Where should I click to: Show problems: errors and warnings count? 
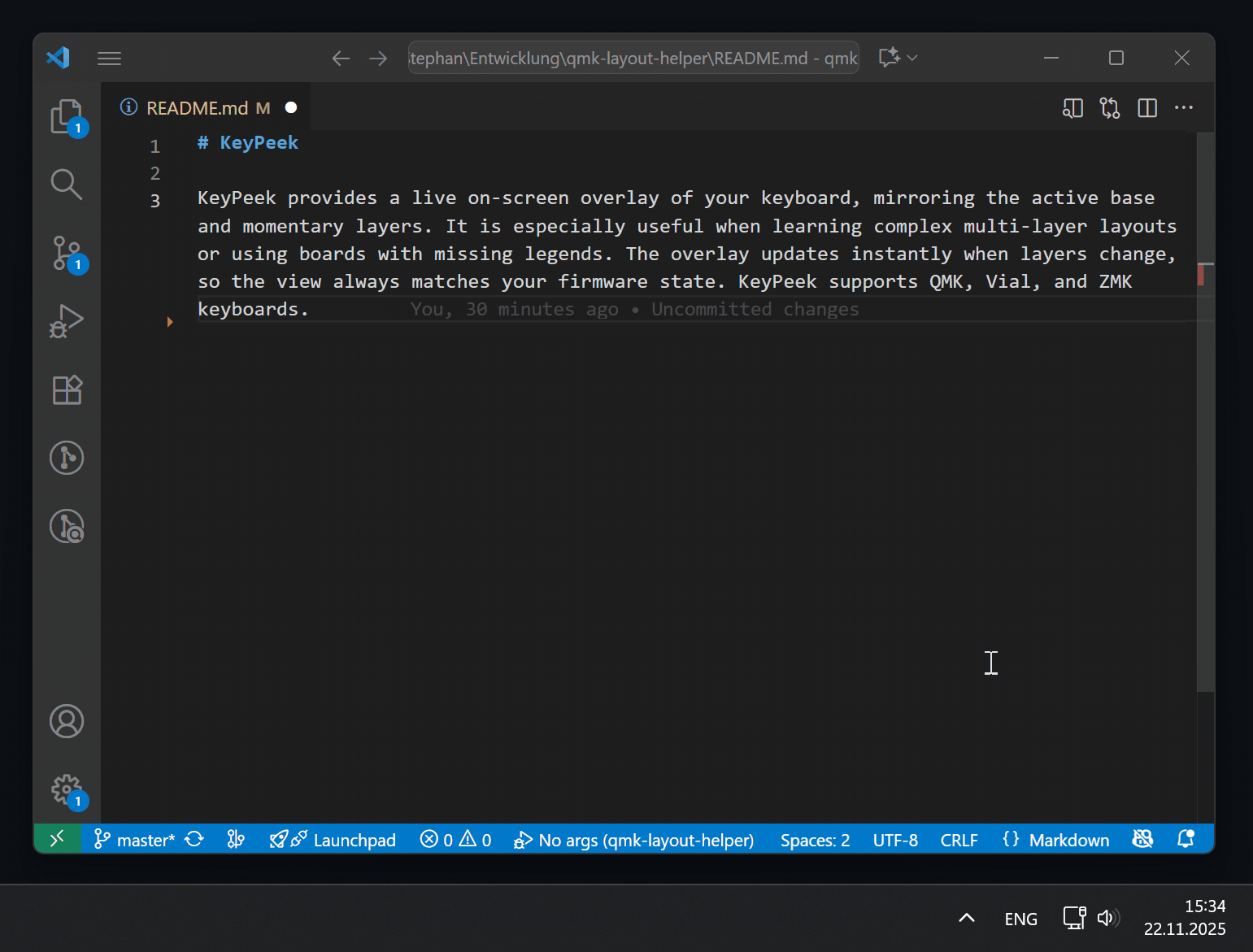point(455,840)
